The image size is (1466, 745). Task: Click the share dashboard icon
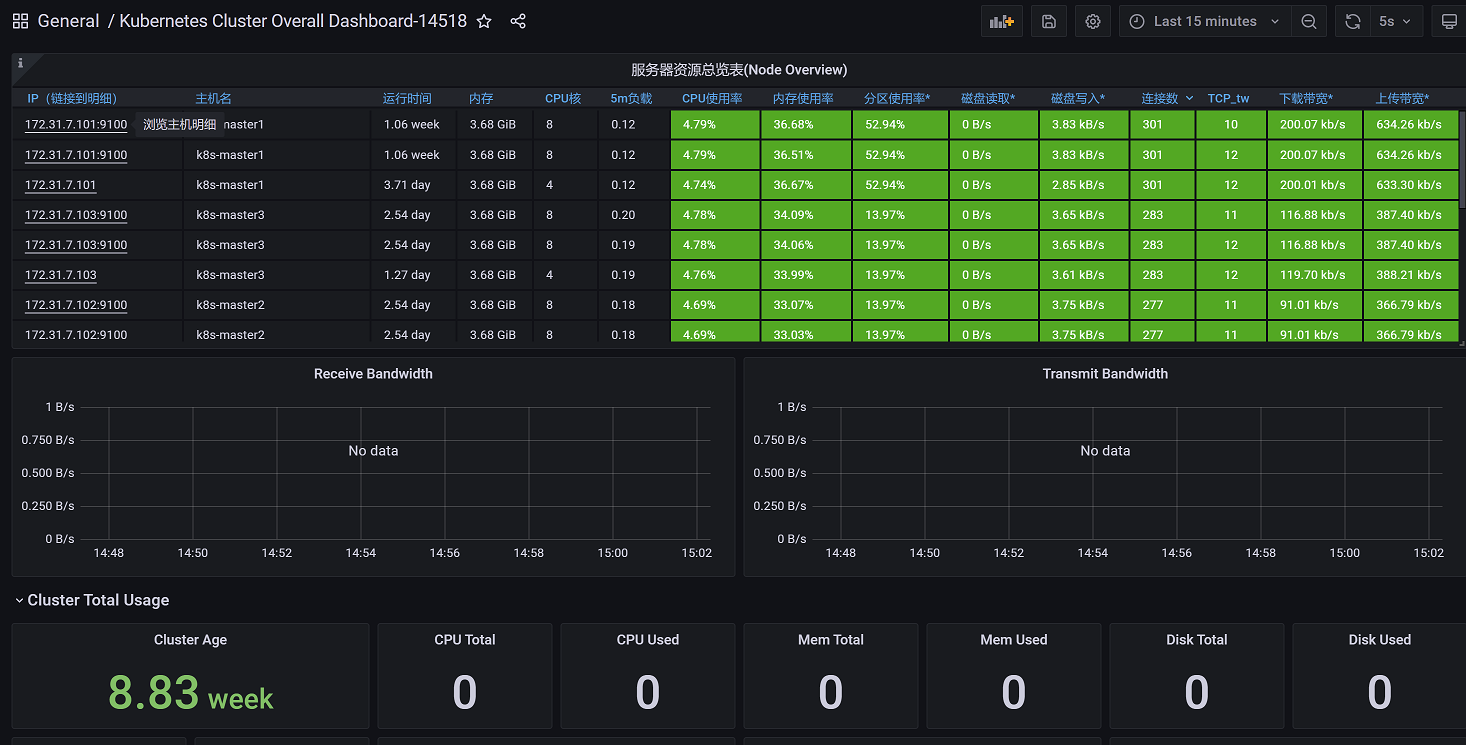[x=518, y=21]
